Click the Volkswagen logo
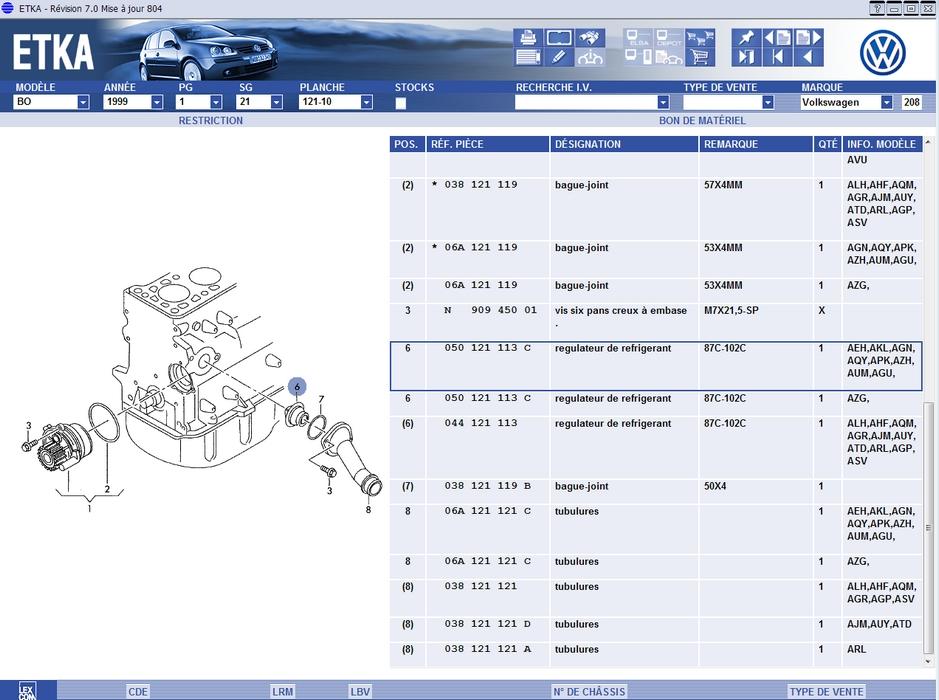Image resolution: width=939 pixels, height=700 pixels. (882, 51)
